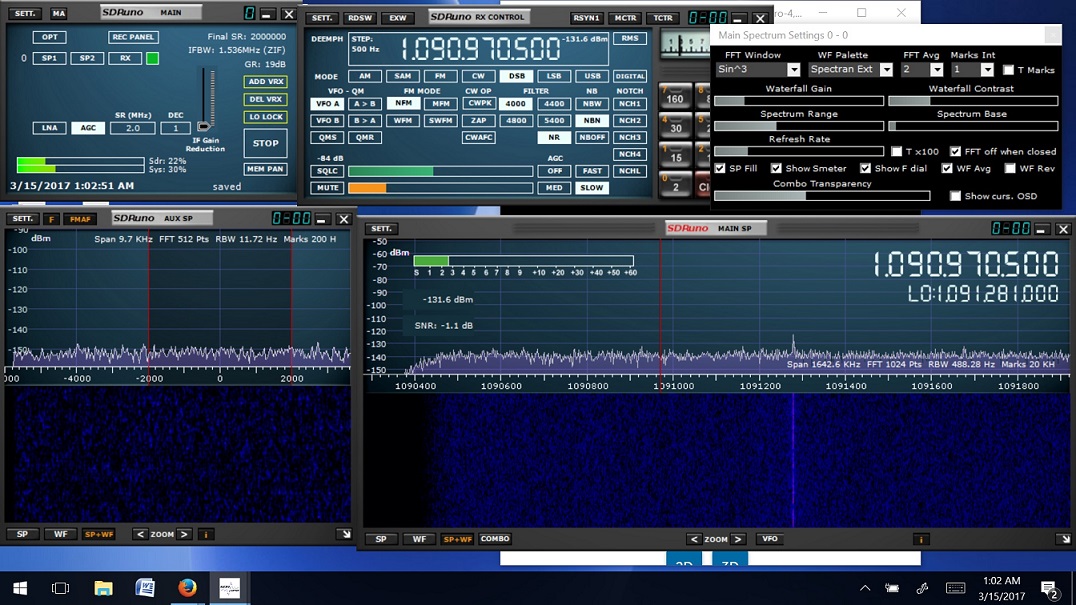Screen dimensions: 1076x605
Task: Expand hidden system tray icons
Action: click(865, 588)
